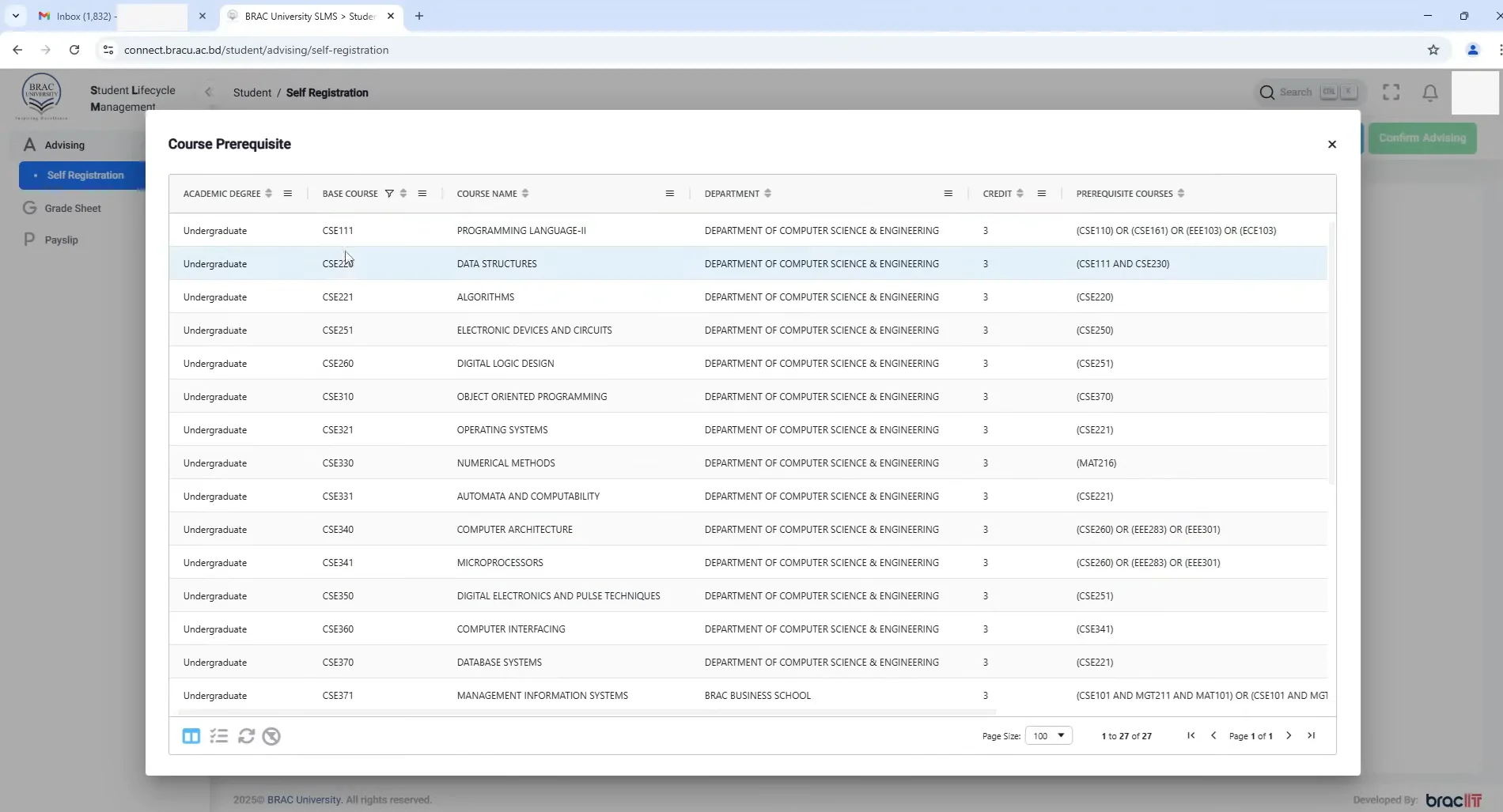Screen dimensions: 1503x812
Task: Open Grade Sheet in the sidebar
Action: pos(73,208)
